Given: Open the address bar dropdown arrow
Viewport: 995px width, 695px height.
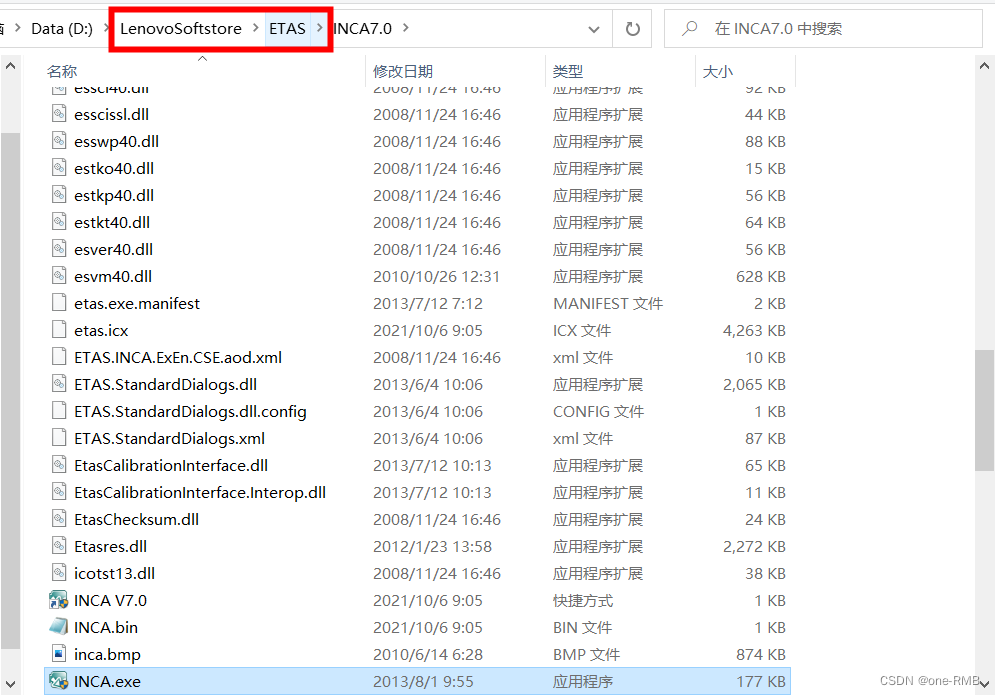Looking at the screenshot, I should tap(594, 28).
